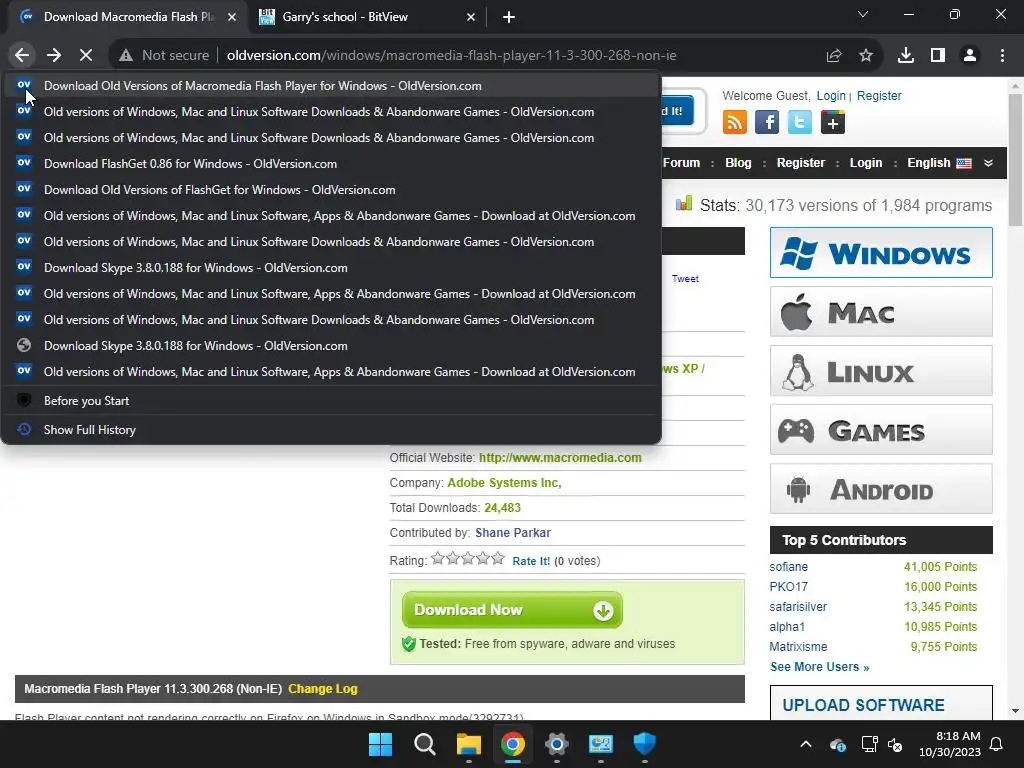The width and height of the screenshot is (1024, 768).
Task: Open the Blog navigation link
Action: (x=738, y=163)
